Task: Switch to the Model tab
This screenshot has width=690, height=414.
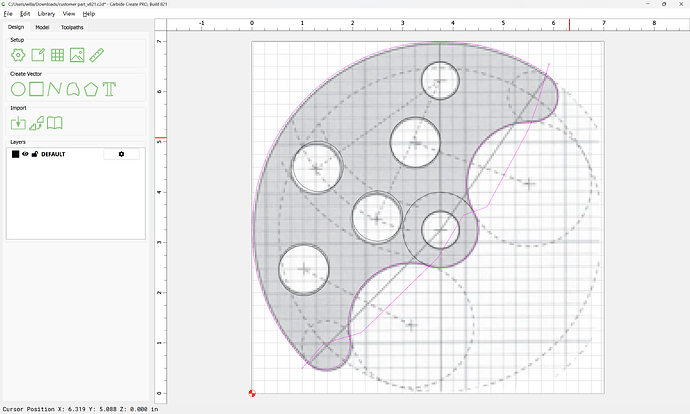Action: (x=42, y=27)
